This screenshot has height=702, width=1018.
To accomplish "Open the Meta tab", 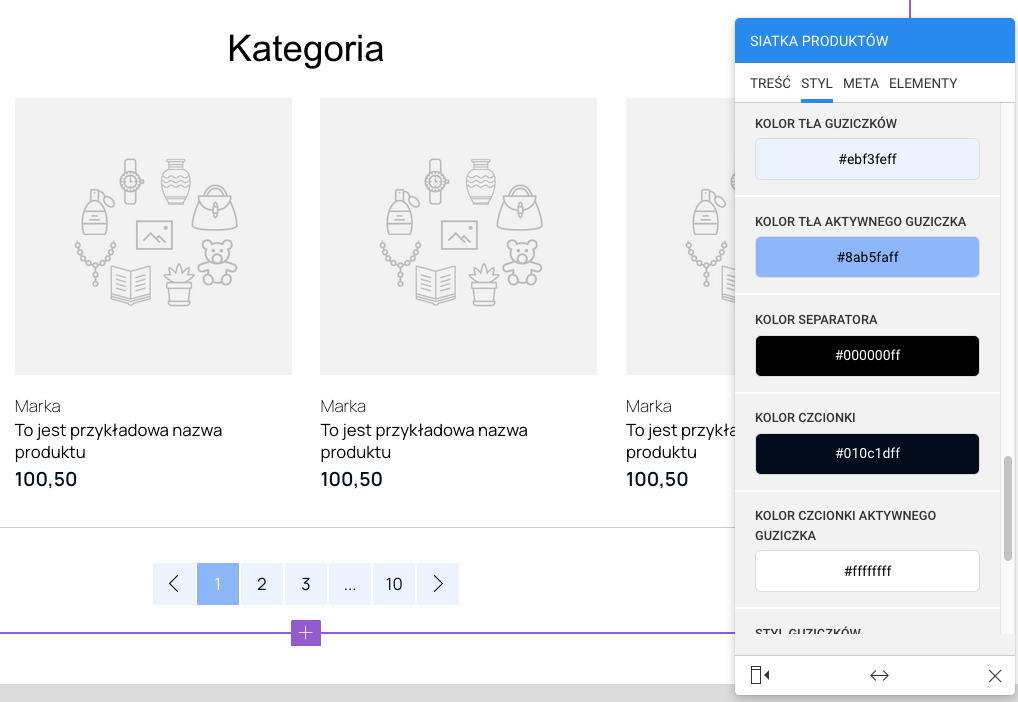I will pyautogui.click(x=861, y=83).
